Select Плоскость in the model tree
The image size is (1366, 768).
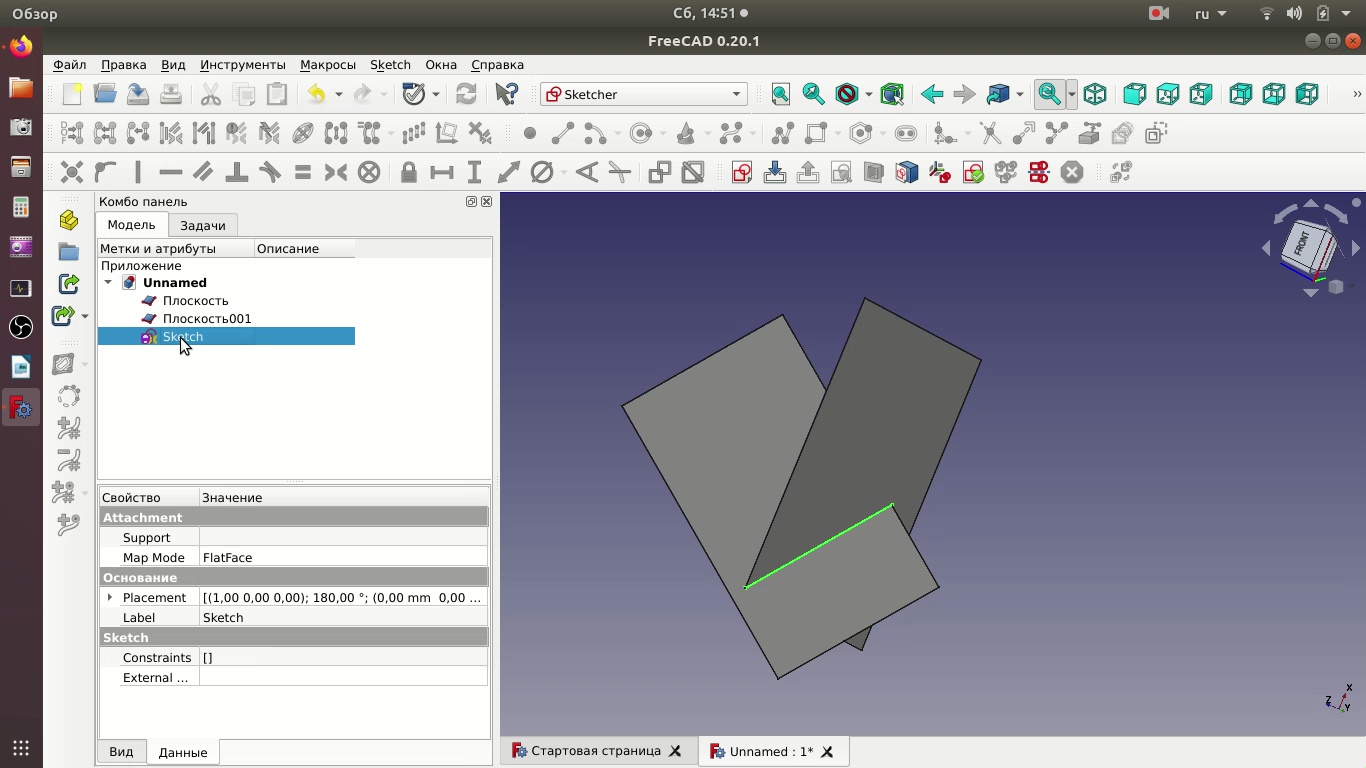click(195, 300)
